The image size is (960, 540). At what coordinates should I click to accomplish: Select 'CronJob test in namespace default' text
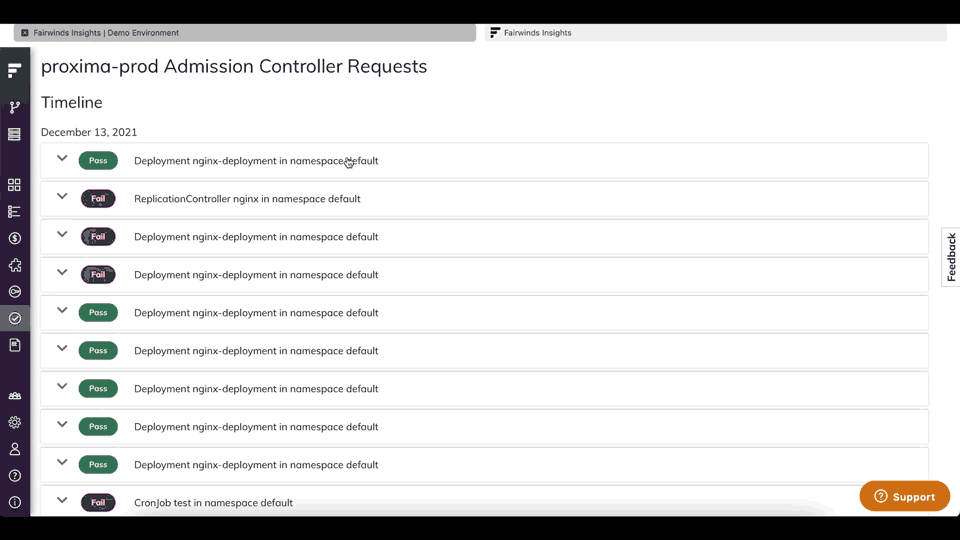click(213, 503)
